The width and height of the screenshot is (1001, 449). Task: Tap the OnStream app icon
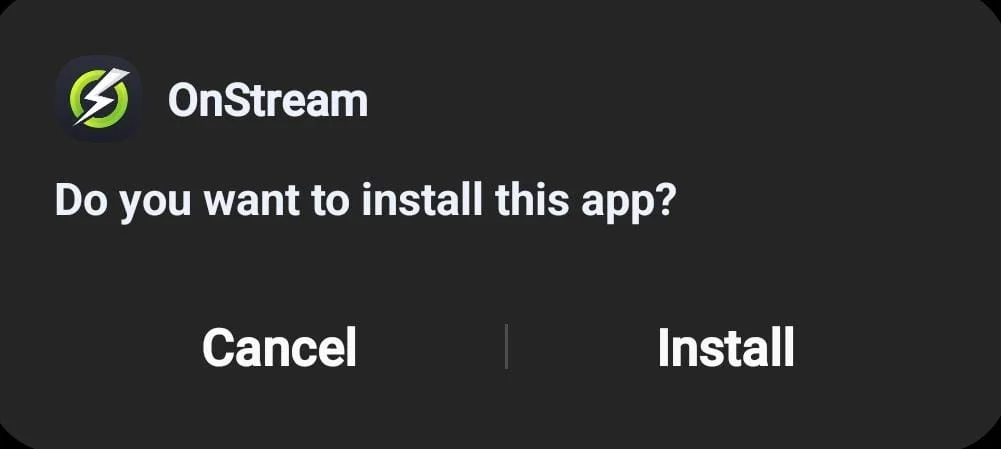98,98
